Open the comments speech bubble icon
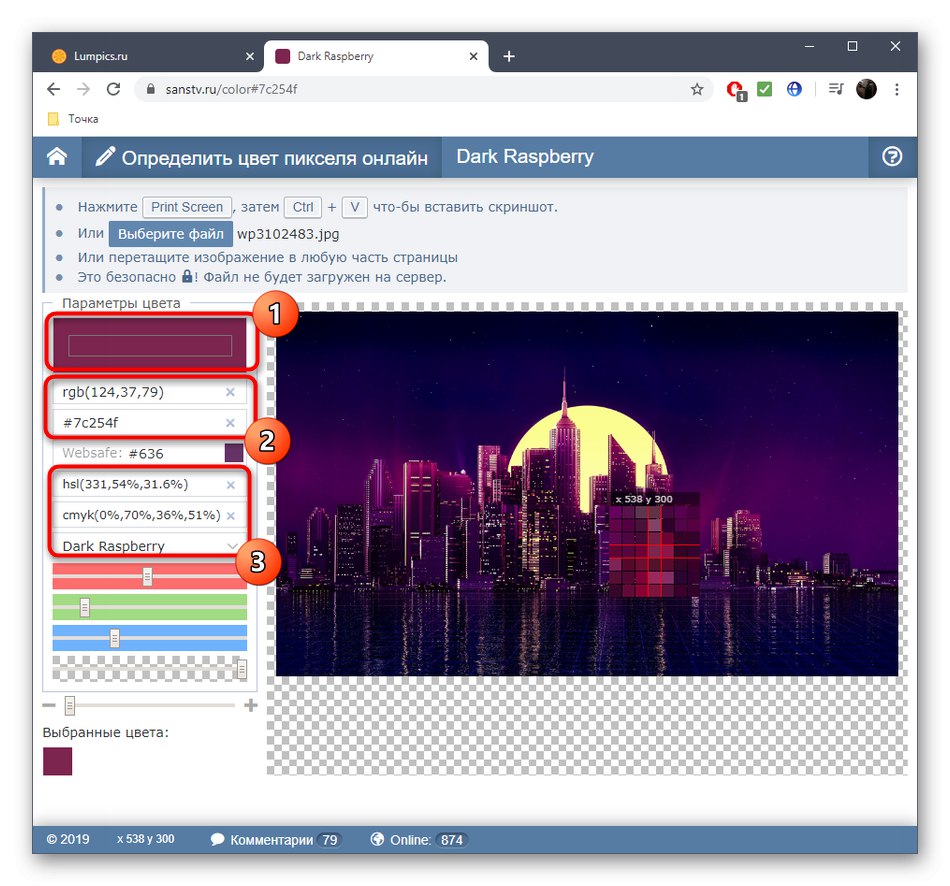 218,839
